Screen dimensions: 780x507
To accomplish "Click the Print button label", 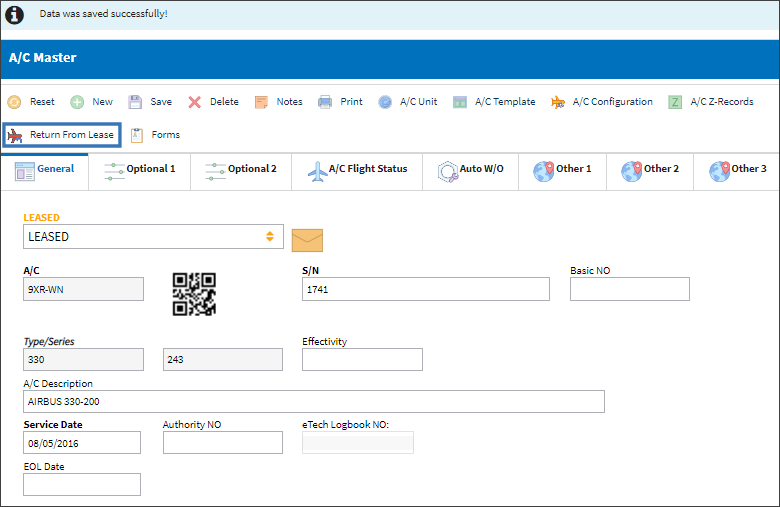I will coord(351,101).
